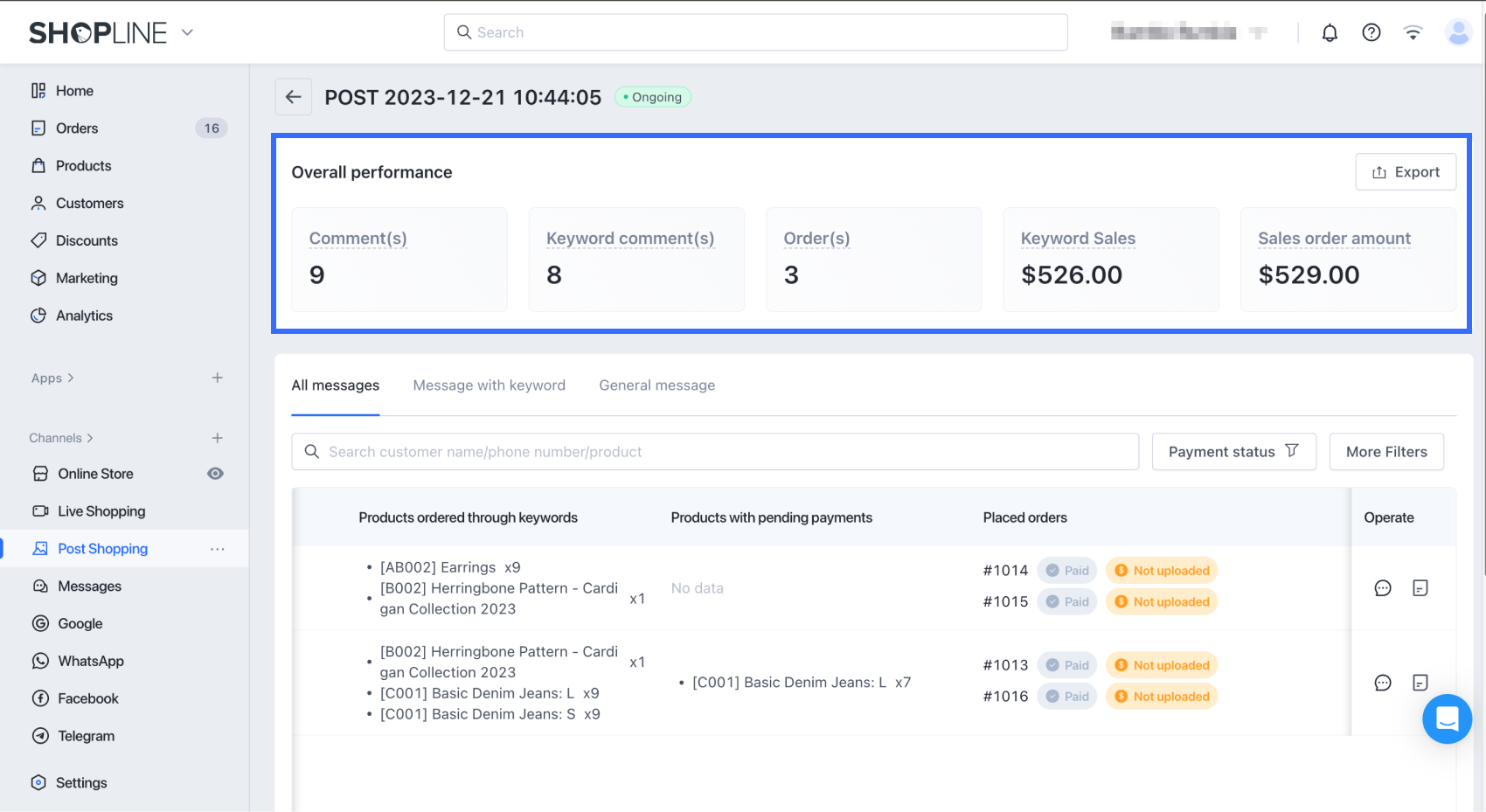Open the Payment status filter dropdown
Viewport: 1486px width, 812px height.
(x=1233, y=452)
